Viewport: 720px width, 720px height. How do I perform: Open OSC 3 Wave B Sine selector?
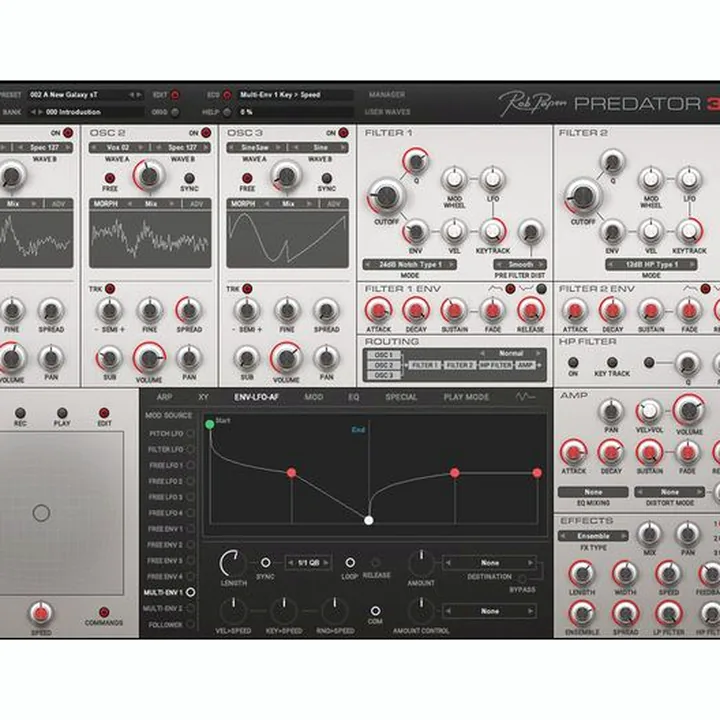320,147
